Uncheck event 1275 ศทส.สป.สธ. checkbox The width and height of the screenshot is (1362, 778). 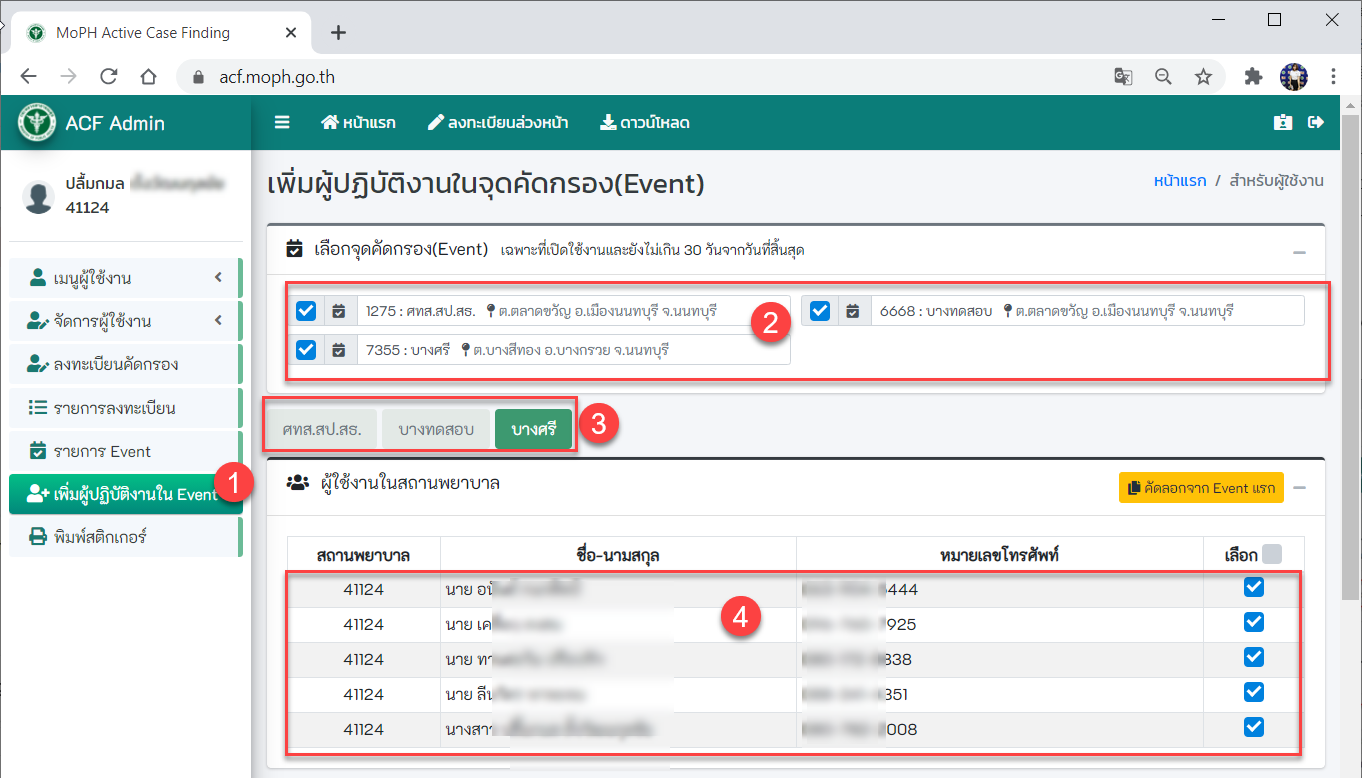click(306, 311)
